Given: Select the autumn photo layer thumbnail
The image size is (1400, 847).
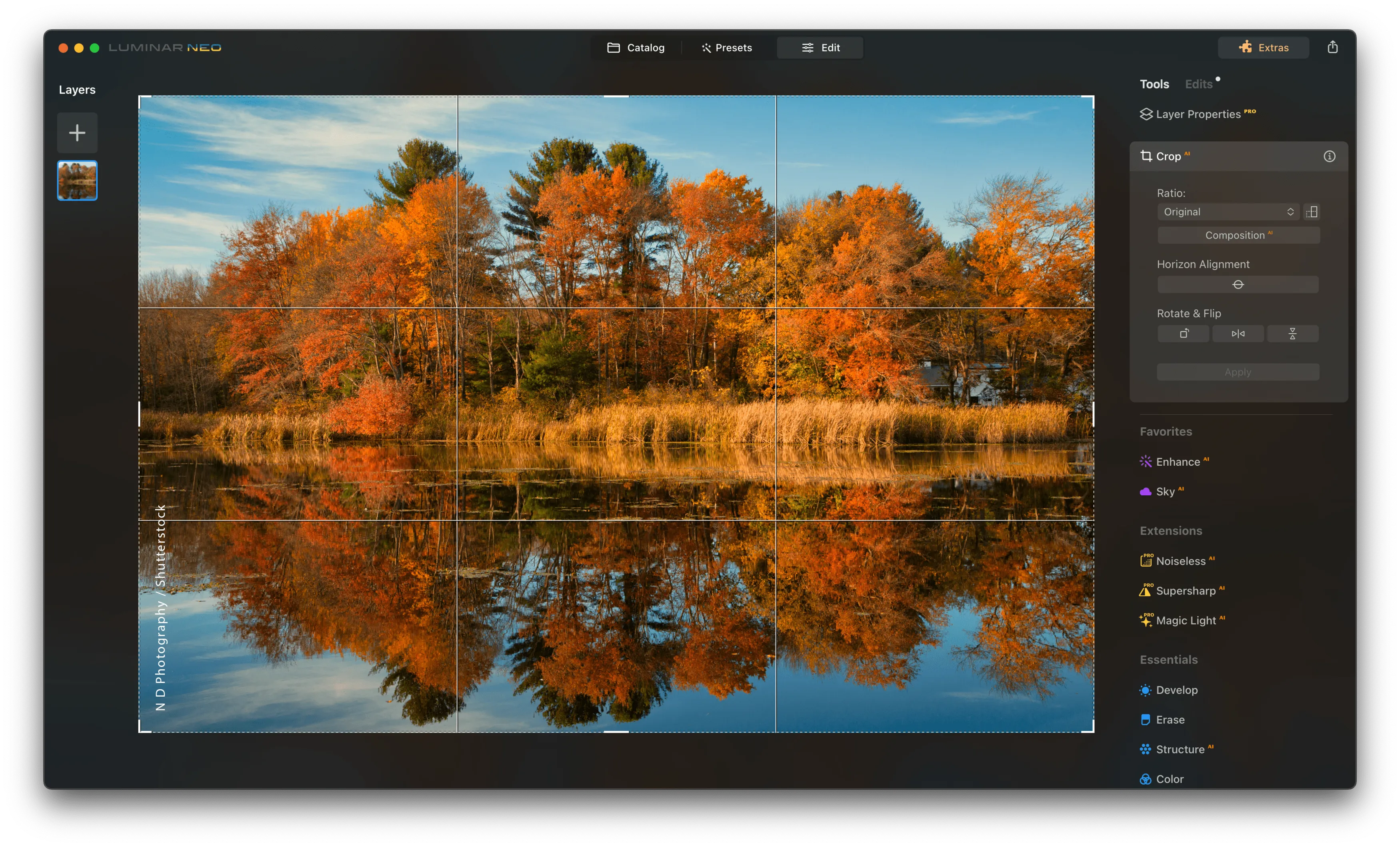Looking at the screenshot, I should tap(77, 181).
